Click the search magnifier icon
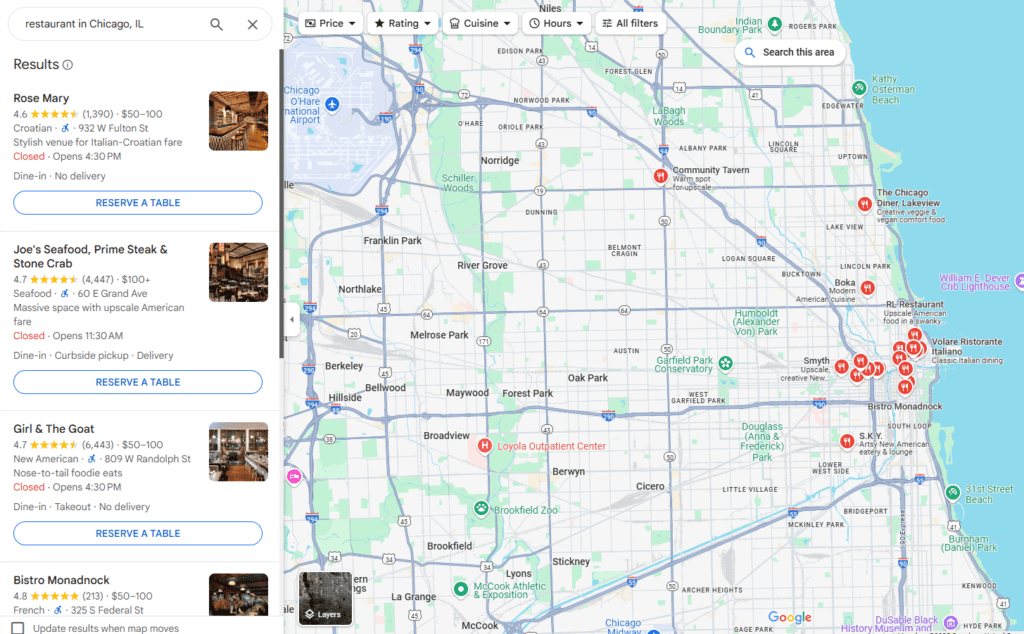This screenshot has height=634, width=1024. pos(218,23)
